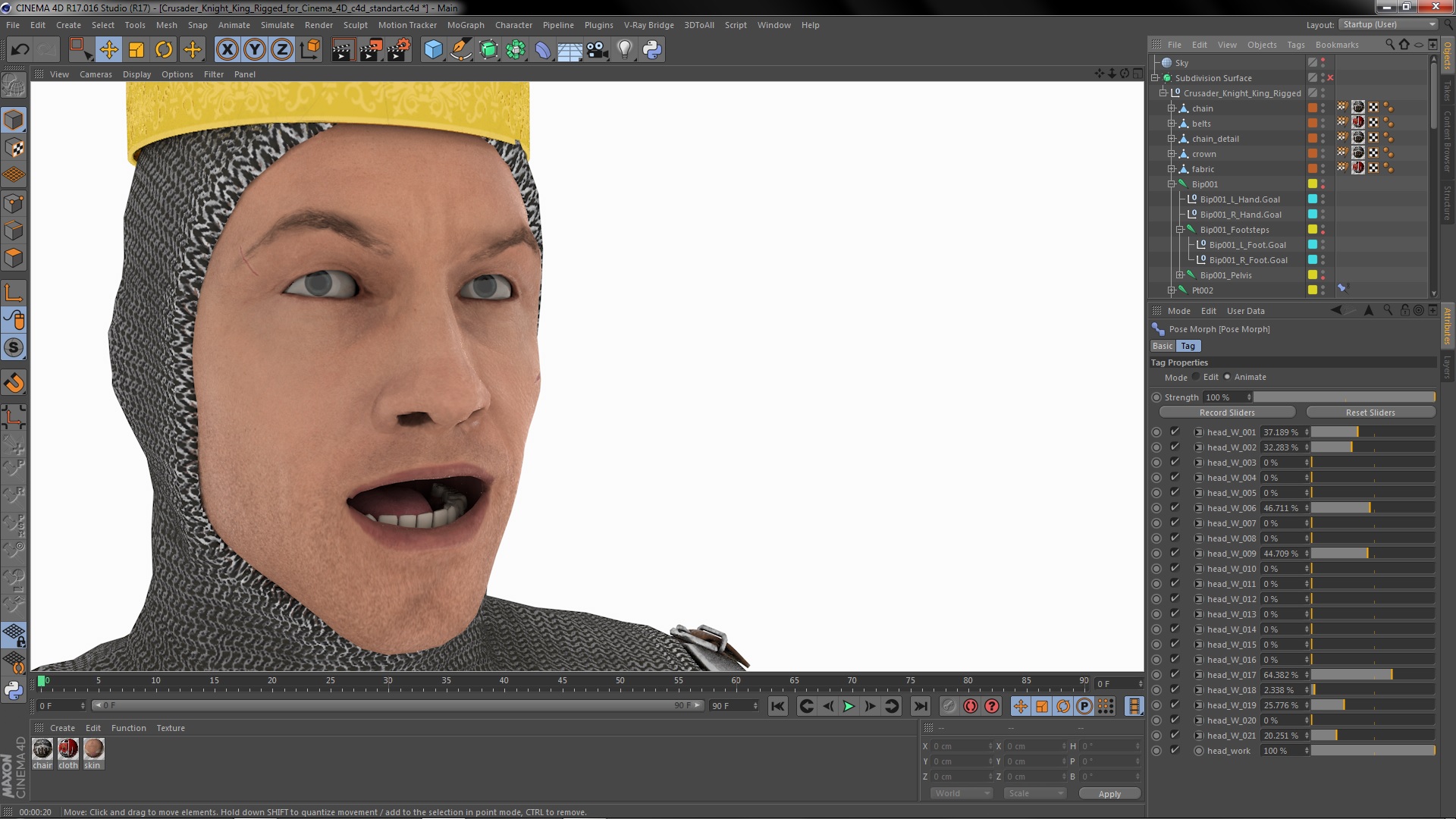Viewport: 1456px width, 819px height.
Task: Toggle the Z axis lock
Action: pyautogui.click(x=282, y=50)
